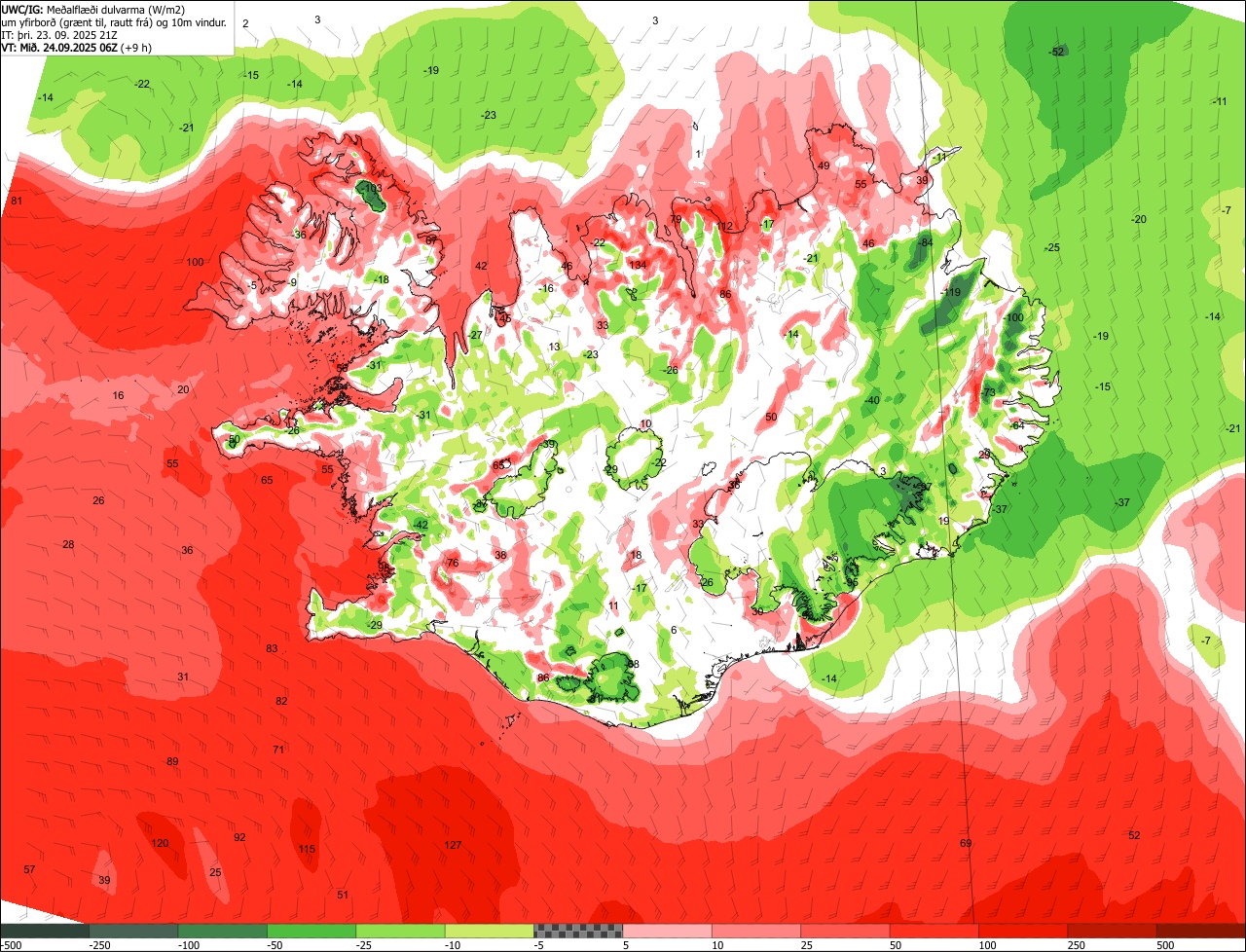
Task: Click the map value '120' in the southwest ocean
Action: [x=161, y=843]
